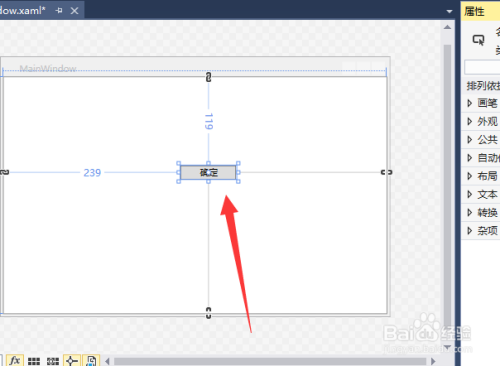Expand the 外观 property category
This screenshot has height=366, width=500.
pos(469,121)
